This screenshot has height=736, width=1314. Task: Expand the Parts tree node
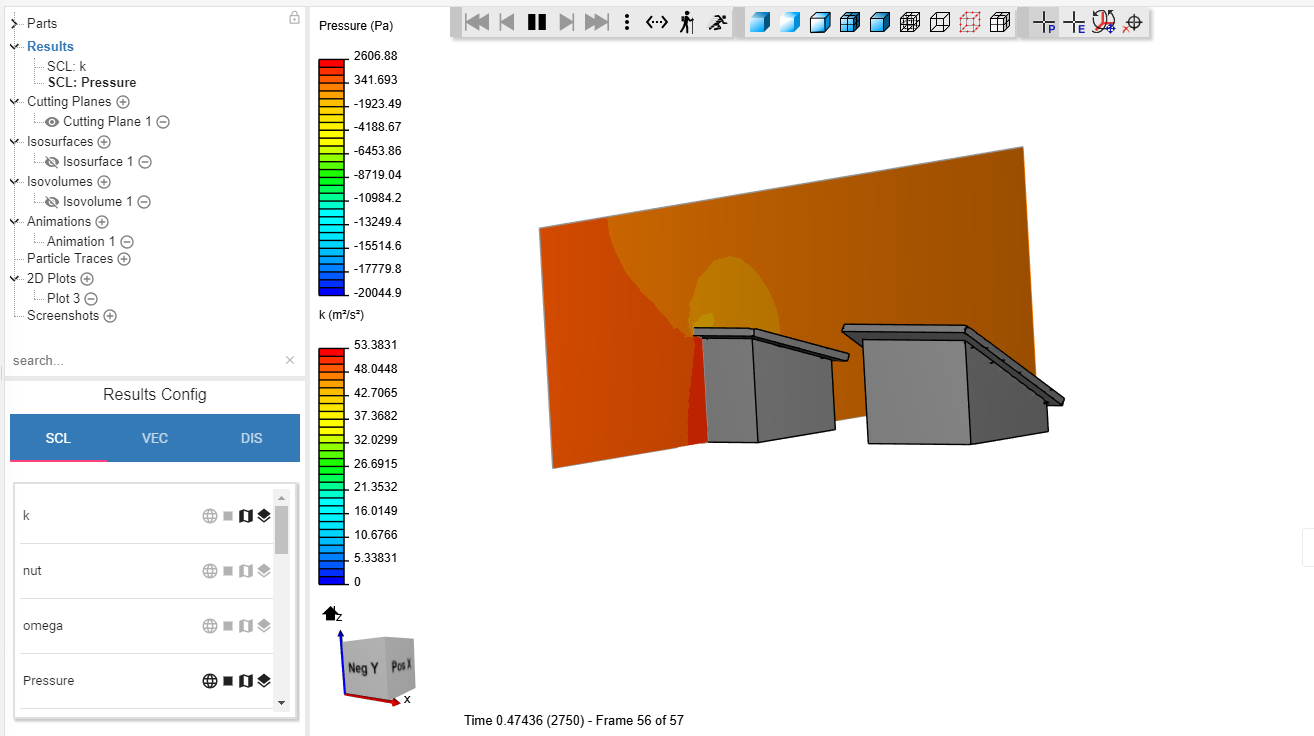(x=15, y=23)
